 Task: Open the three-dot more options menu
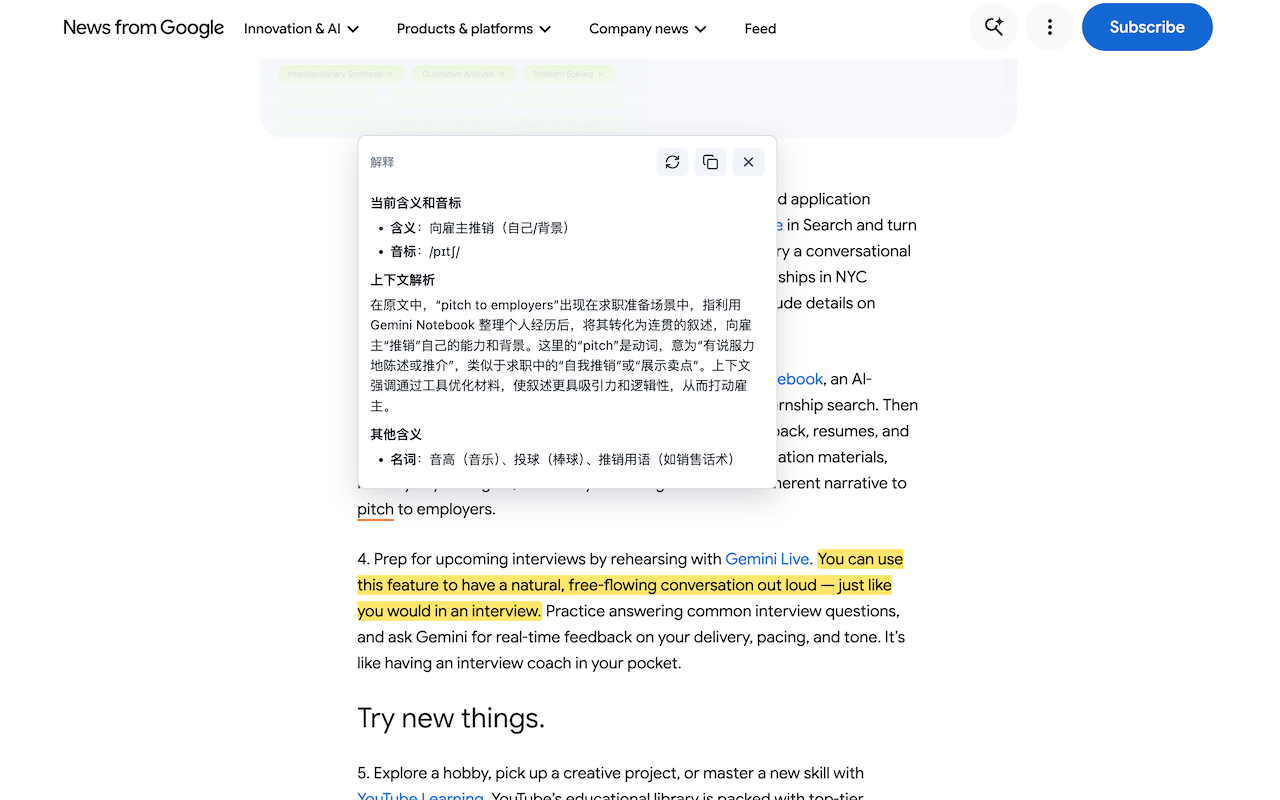(x=1049, y=27)
